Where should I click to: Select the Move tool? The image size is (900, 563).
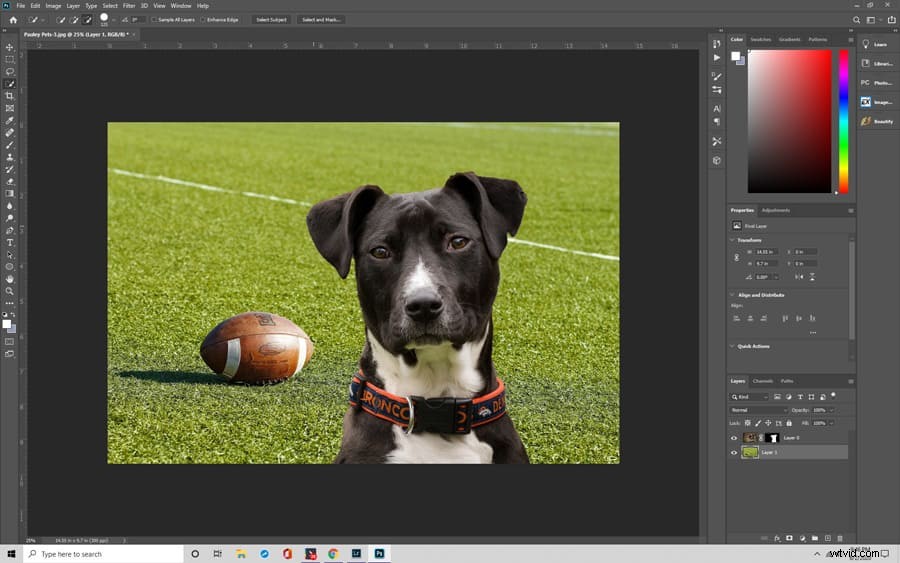tap(10, 47)
